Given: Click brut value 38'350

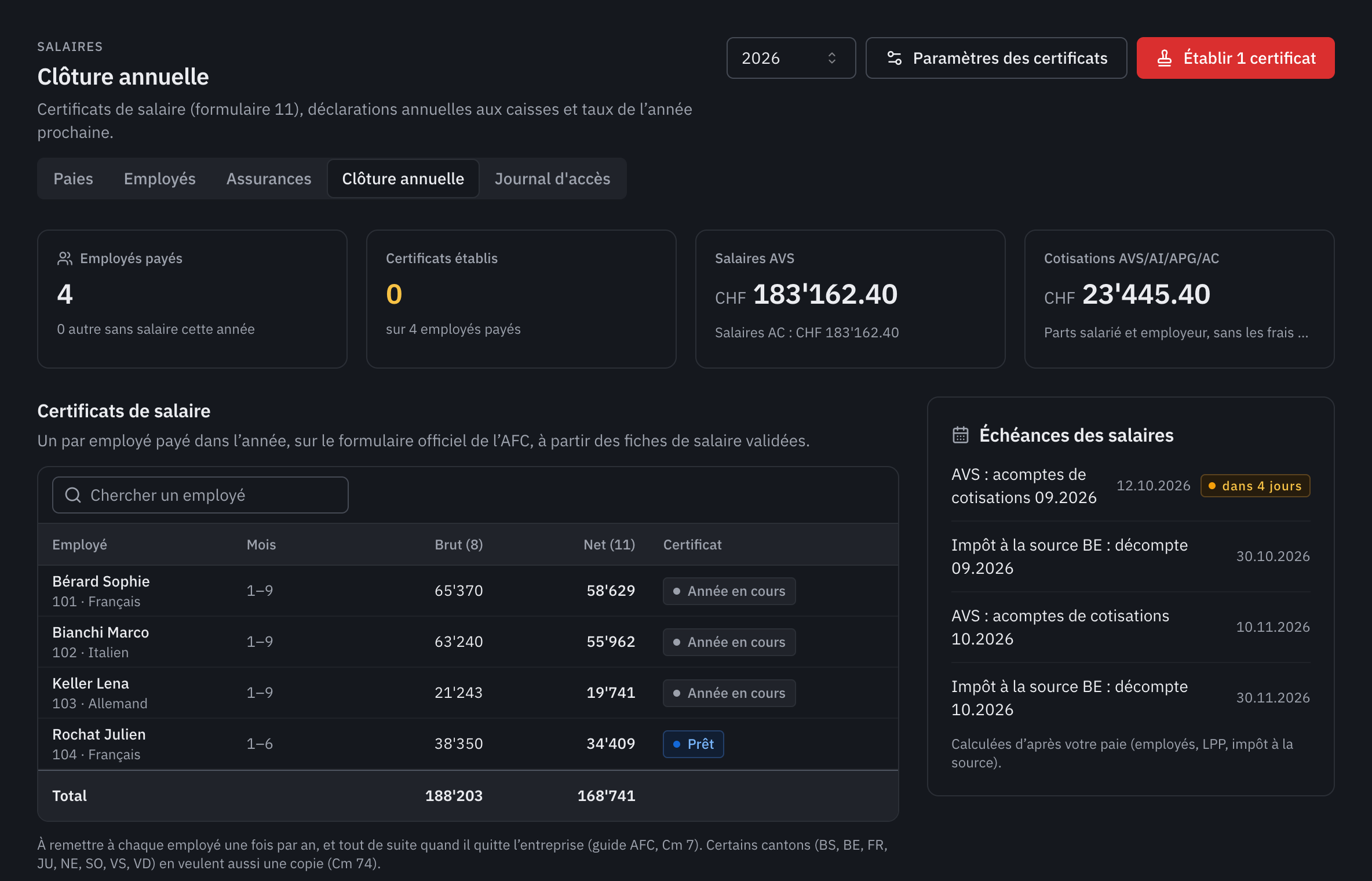Looking at the screenshot, I should coord(458,744).
